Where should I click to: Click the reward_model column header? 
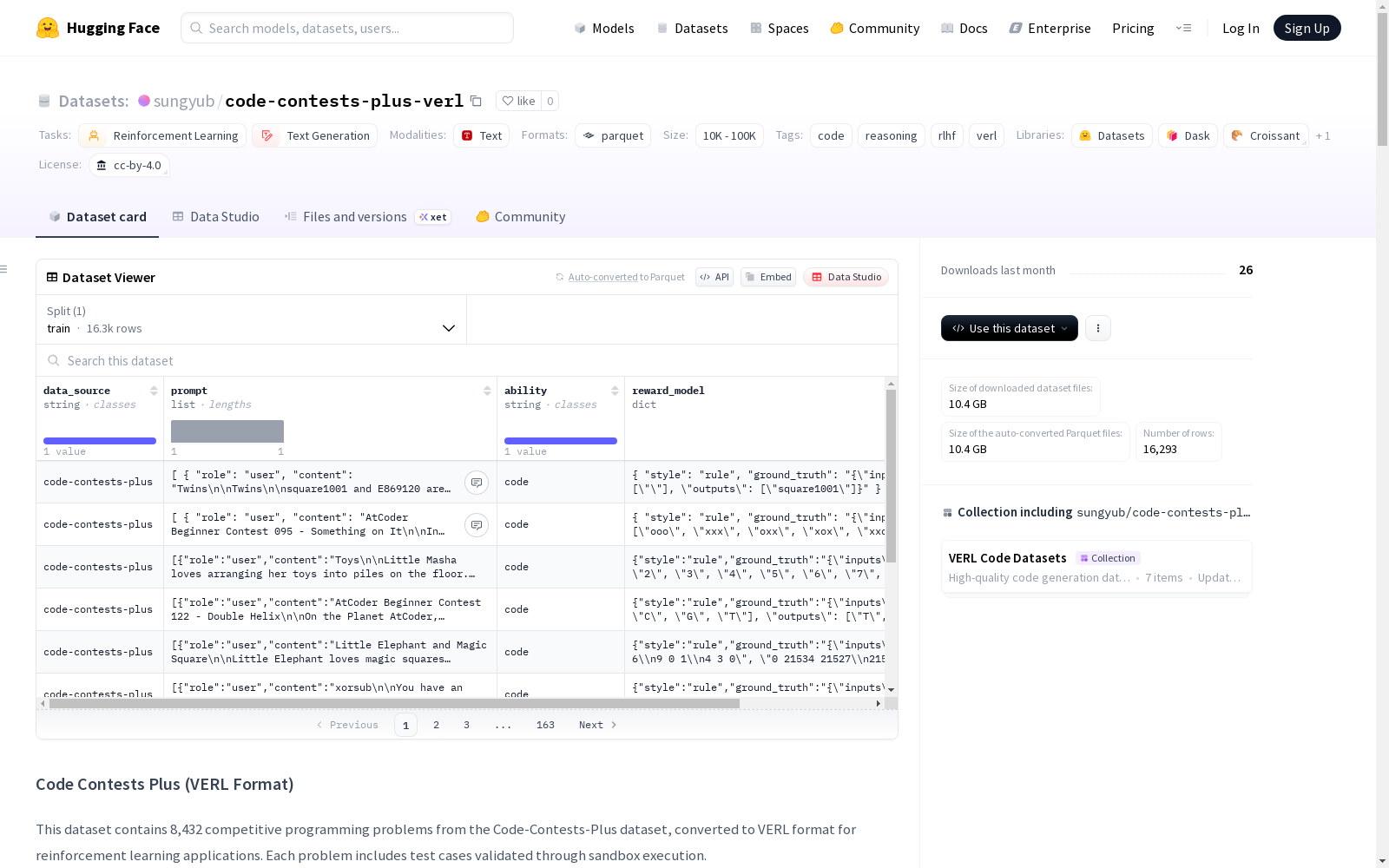pos(668,391)
